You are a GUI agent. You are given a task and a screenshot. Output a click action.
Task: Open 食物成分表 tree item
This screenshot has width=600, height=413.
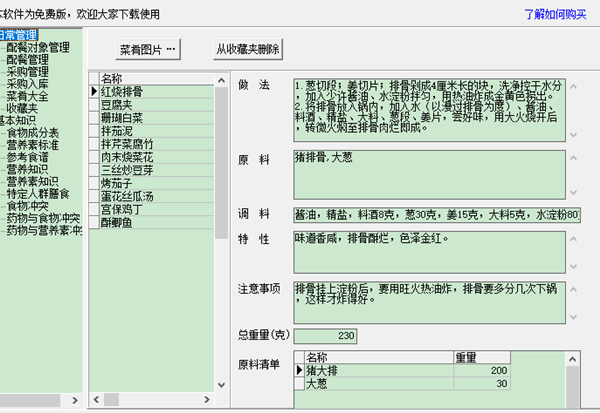click(x=33, y=133)
